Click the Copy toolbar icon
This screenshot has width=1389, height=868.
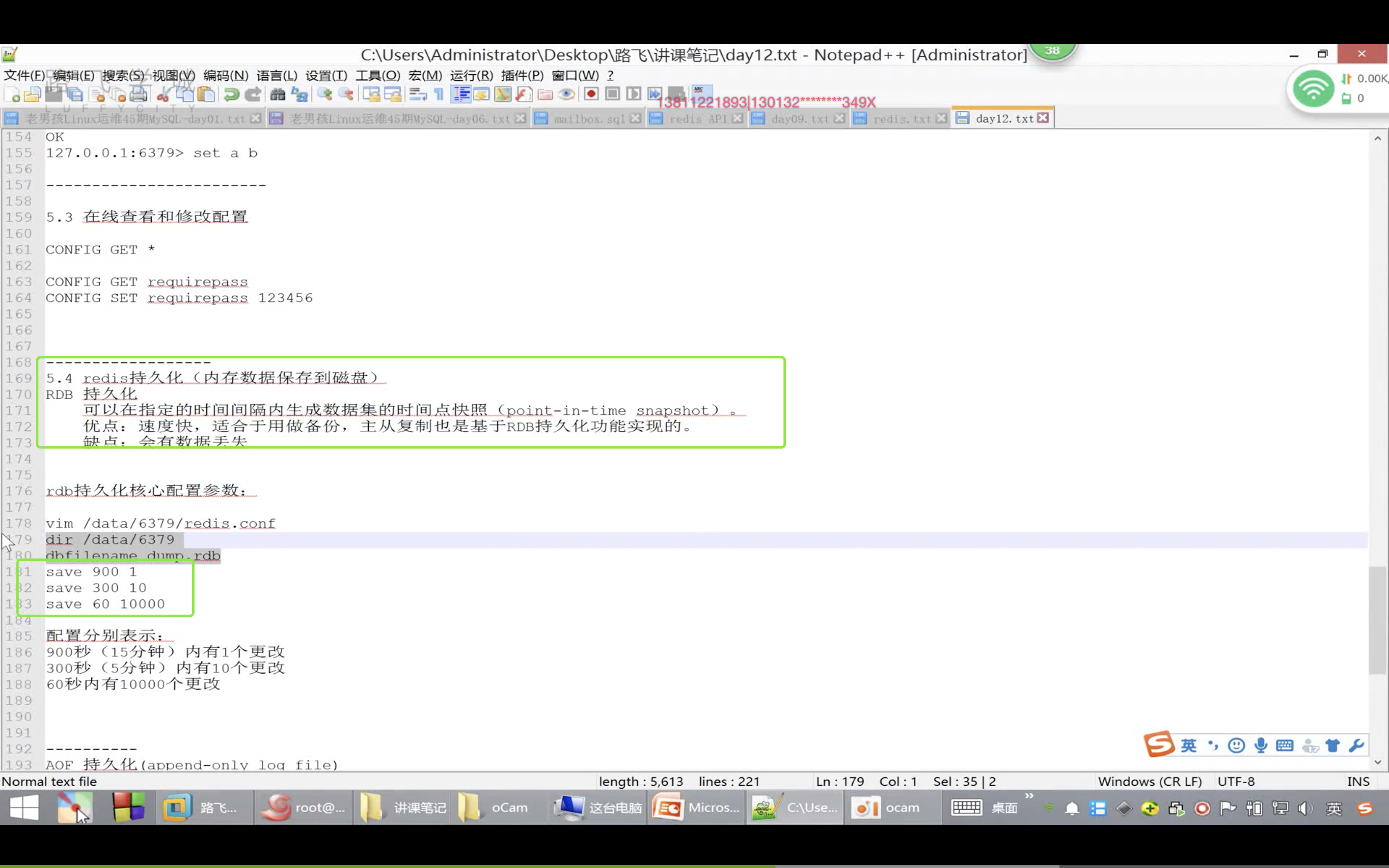(x=184, y=94)
